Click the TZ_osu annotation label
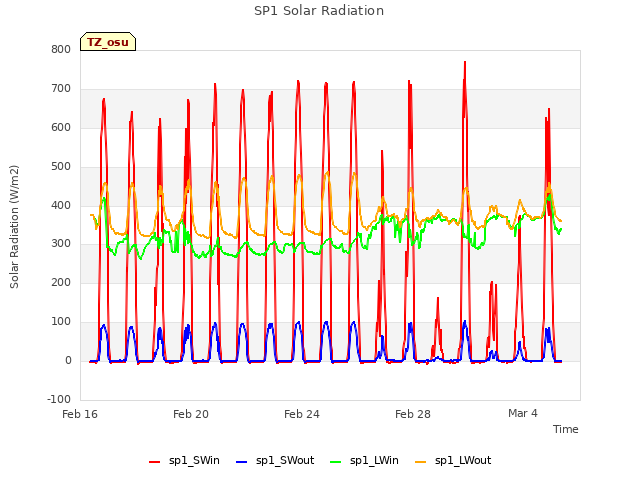This screenshot has height=480, width=640. [x=108, y=42]
